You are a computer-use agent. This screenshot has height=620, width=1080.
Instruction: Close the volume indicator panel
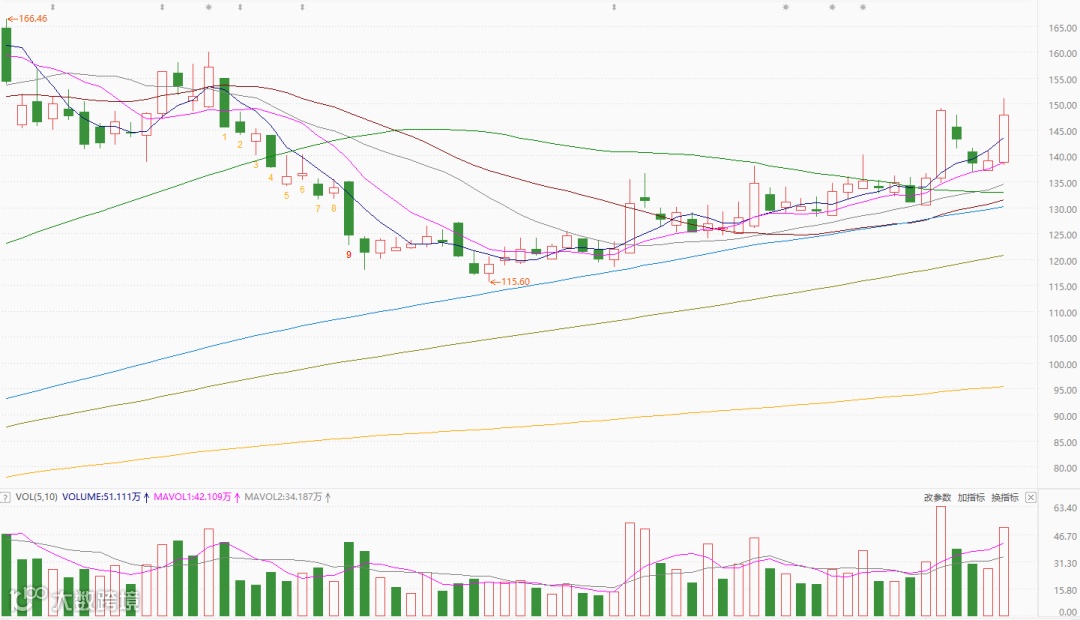pyautogui.click(x=1030, y=497)
